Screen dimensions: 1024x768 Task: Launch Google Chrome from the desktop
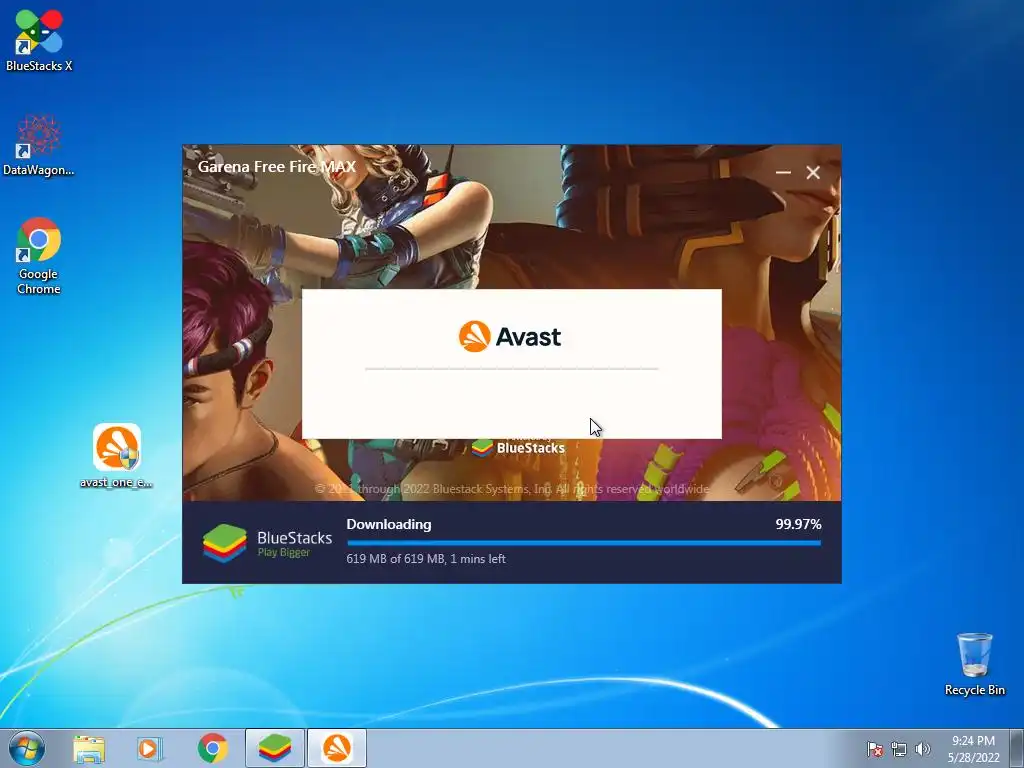point(39,256)
